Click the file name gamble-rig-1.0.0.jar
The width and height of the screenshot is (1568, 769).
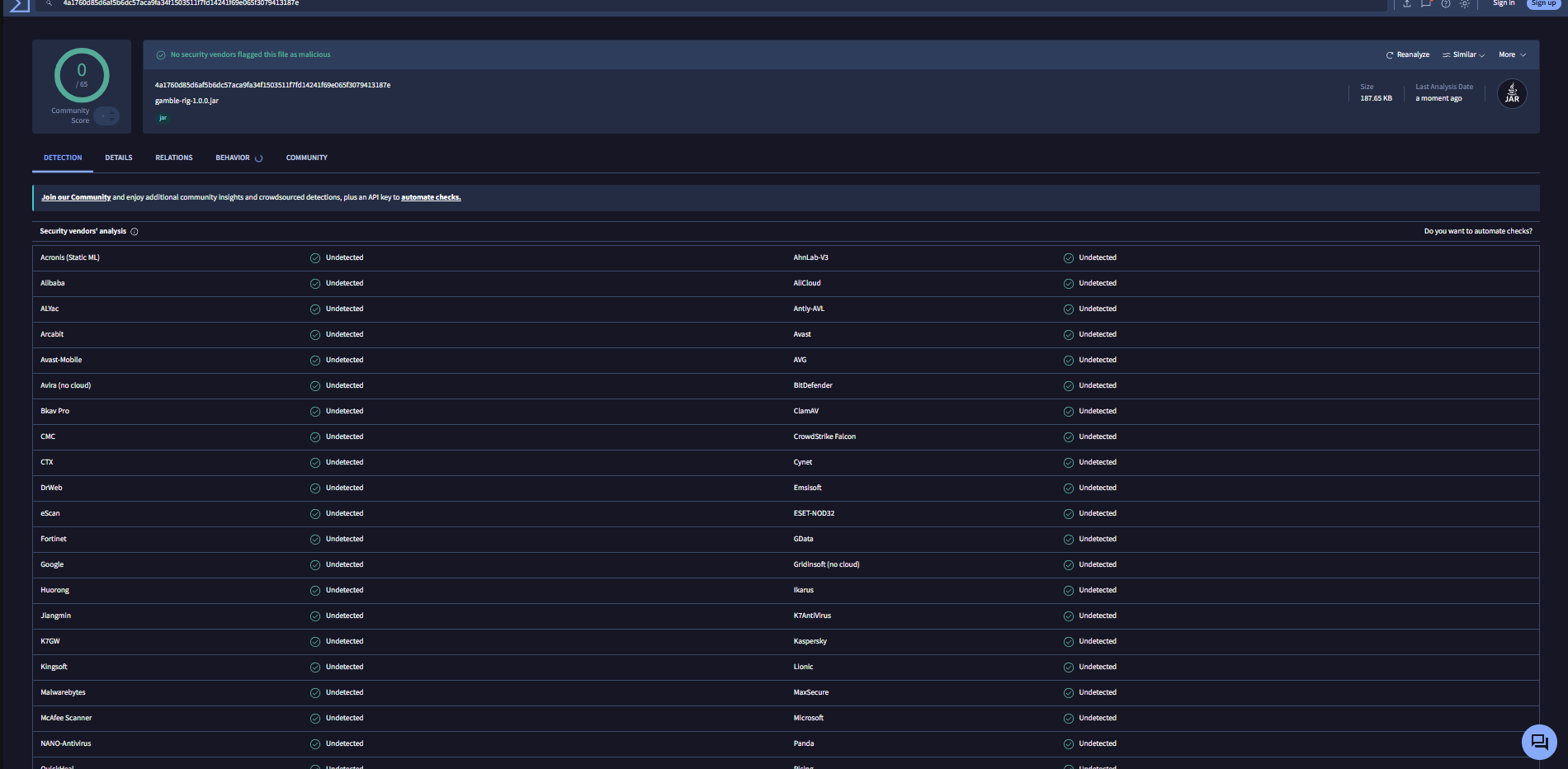coord(187,101)
